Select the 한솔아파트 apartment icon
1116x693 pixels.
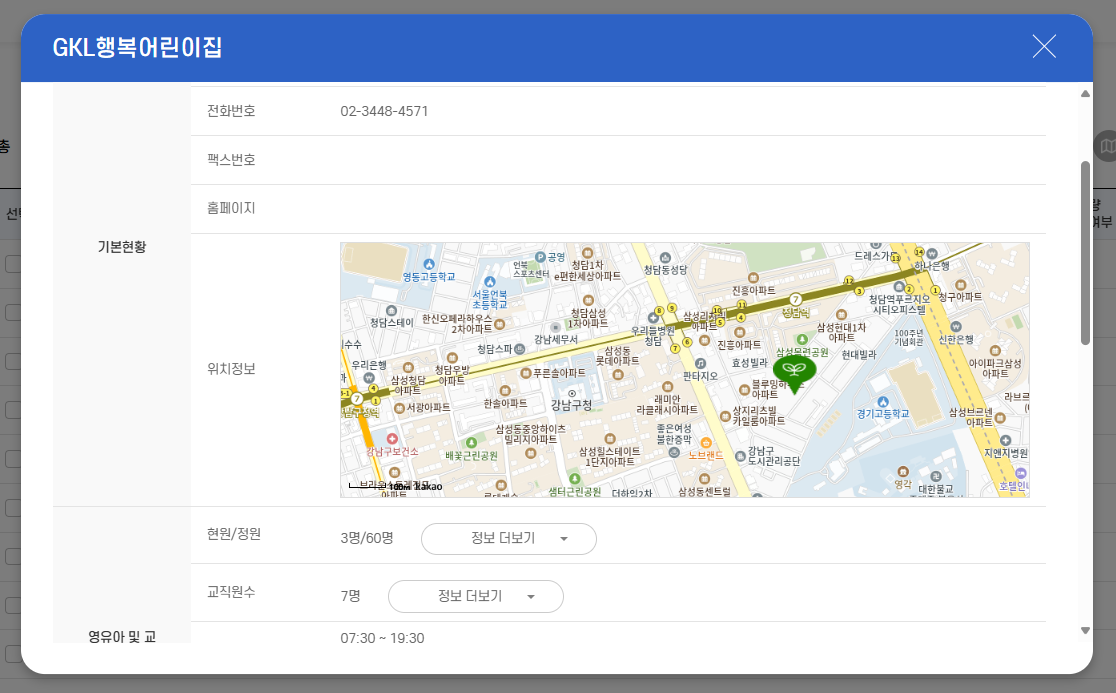[x=505, y=391]
